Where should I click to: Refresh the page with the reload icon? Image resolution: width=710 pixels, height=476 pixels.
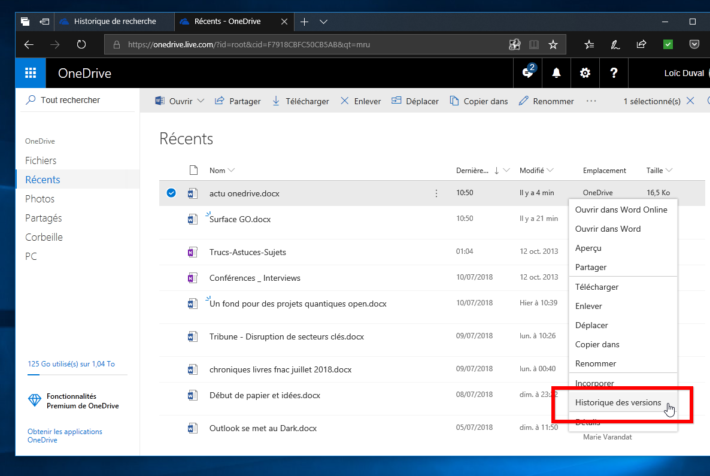tap(81, 44)
